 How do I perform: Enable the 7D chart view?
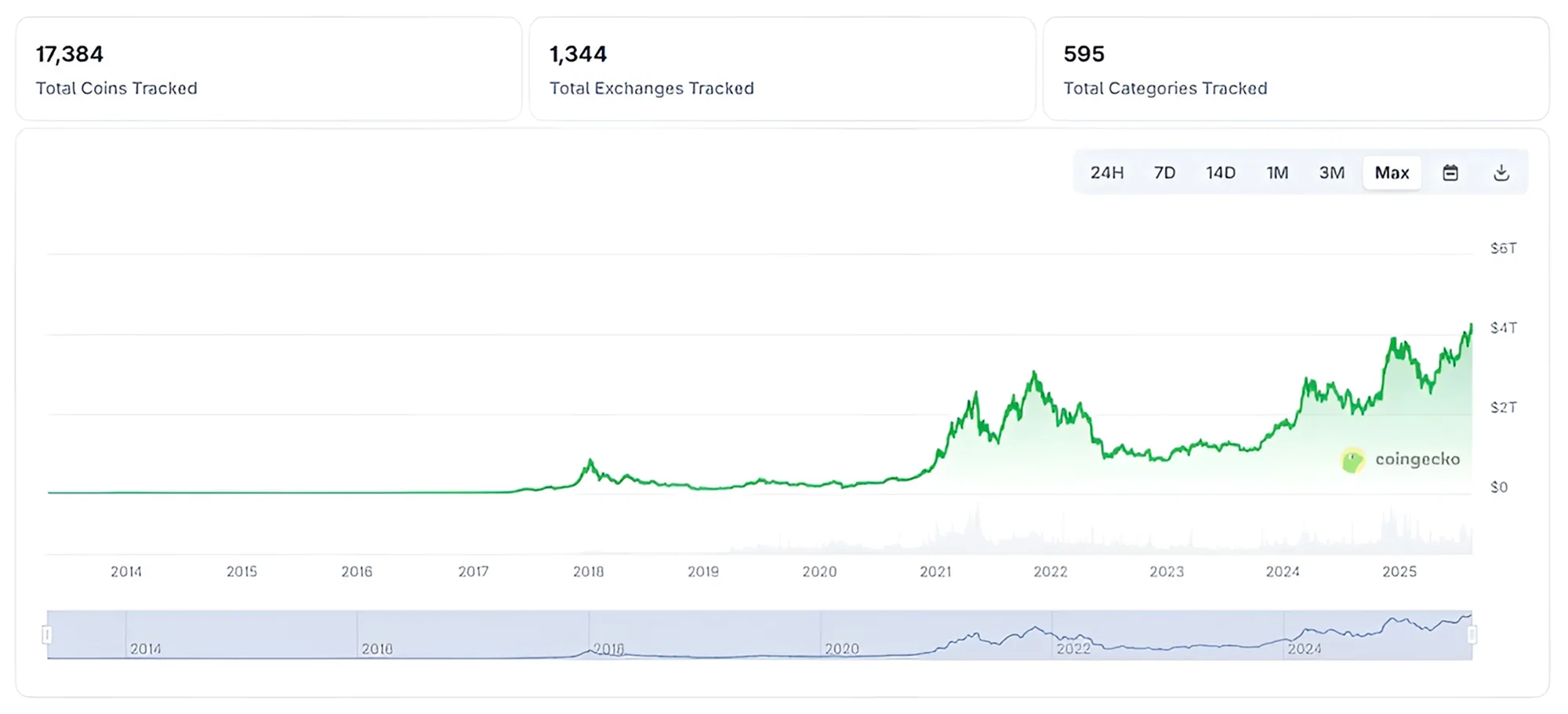(1164, 172)
